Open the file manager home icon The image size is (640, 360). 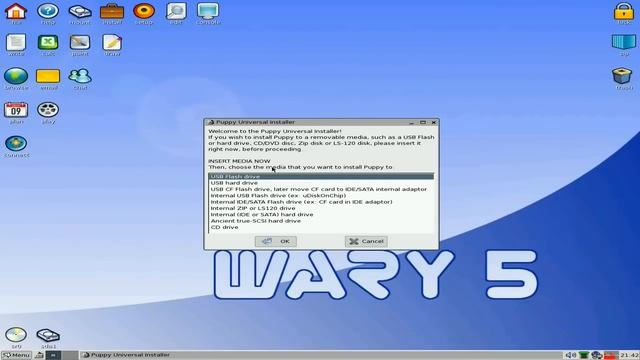click(16, 11)
